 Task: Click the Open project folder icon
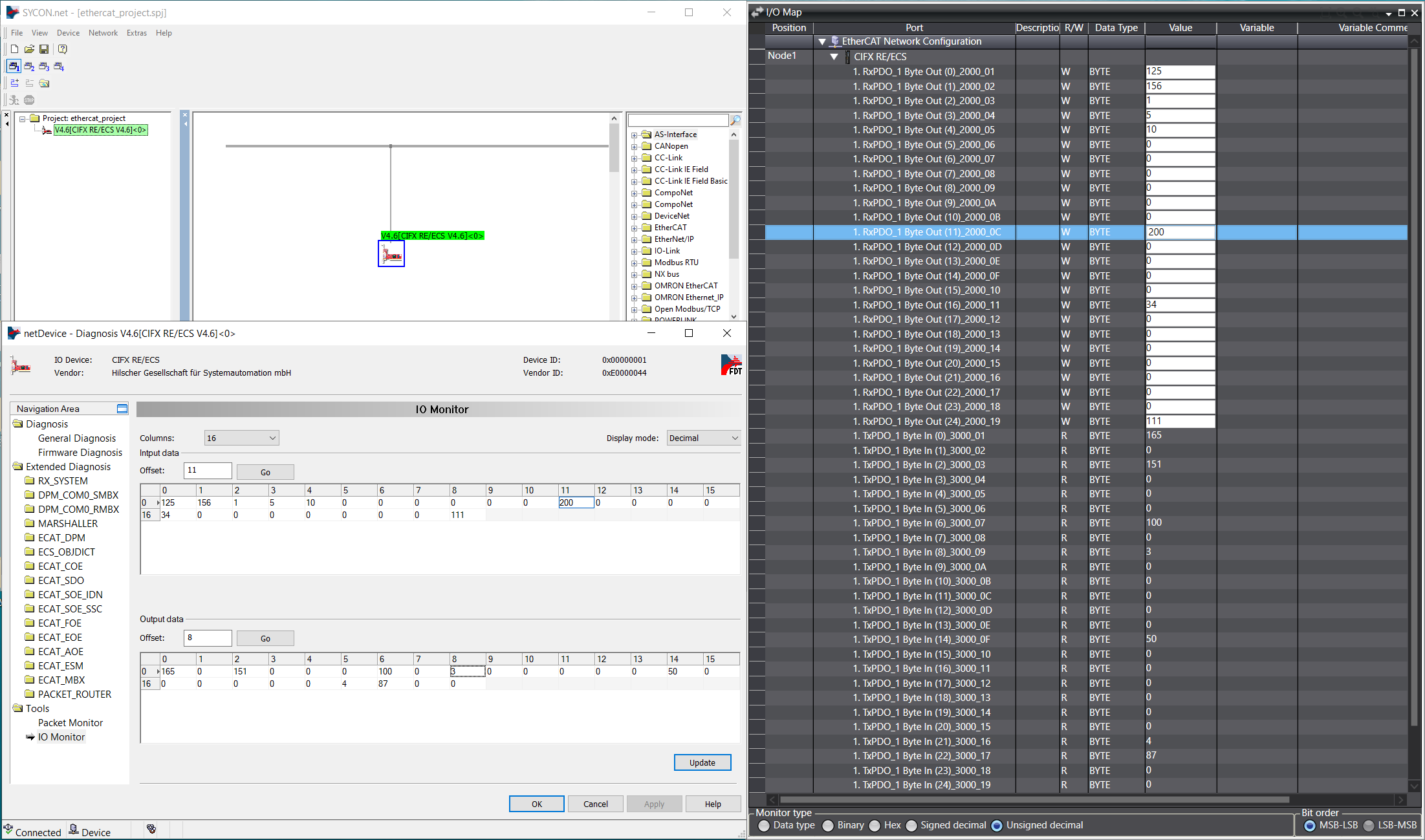point(29,49)
